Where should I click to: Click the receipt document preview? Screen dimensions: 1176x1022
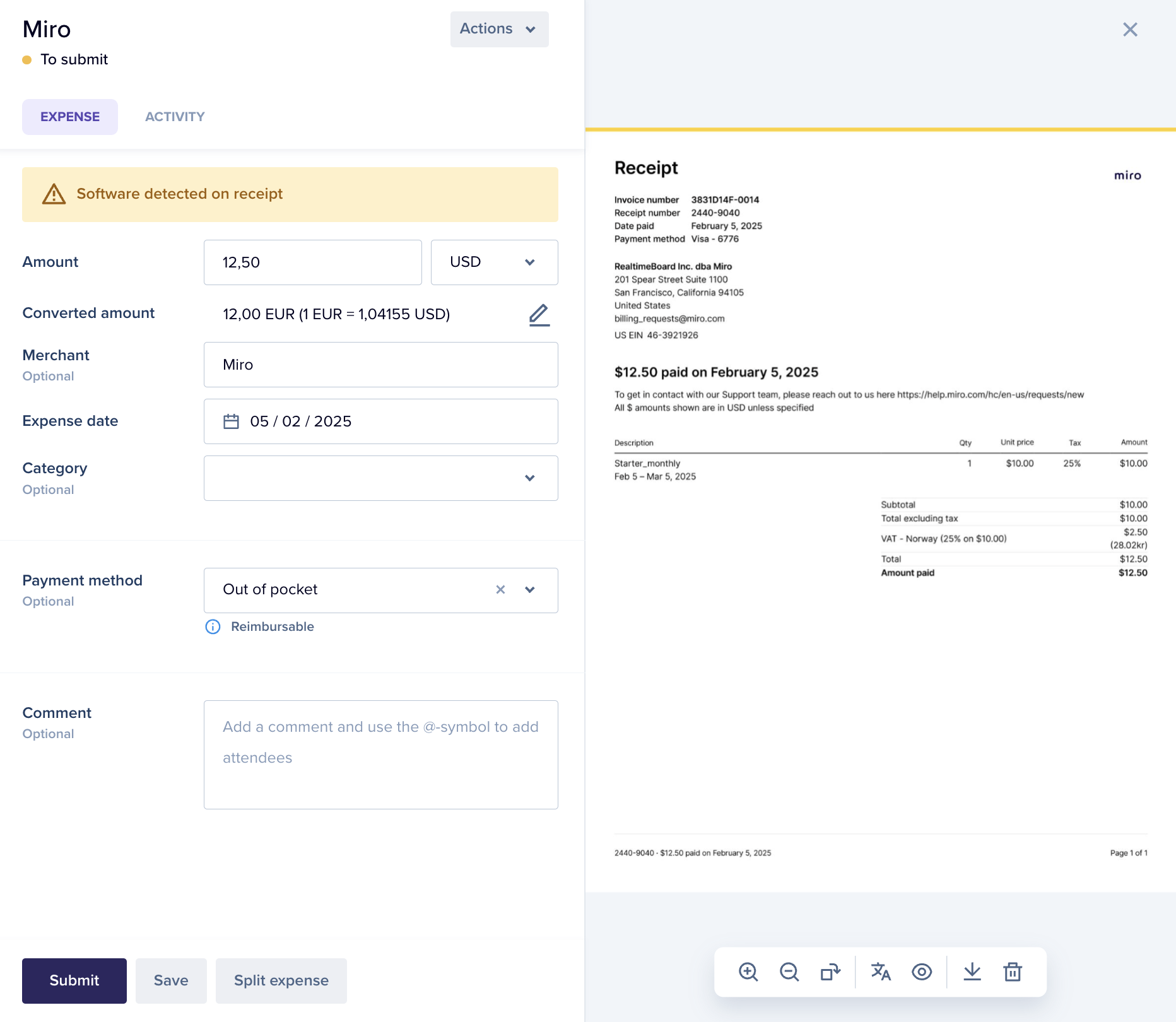[x=881, y=511]
